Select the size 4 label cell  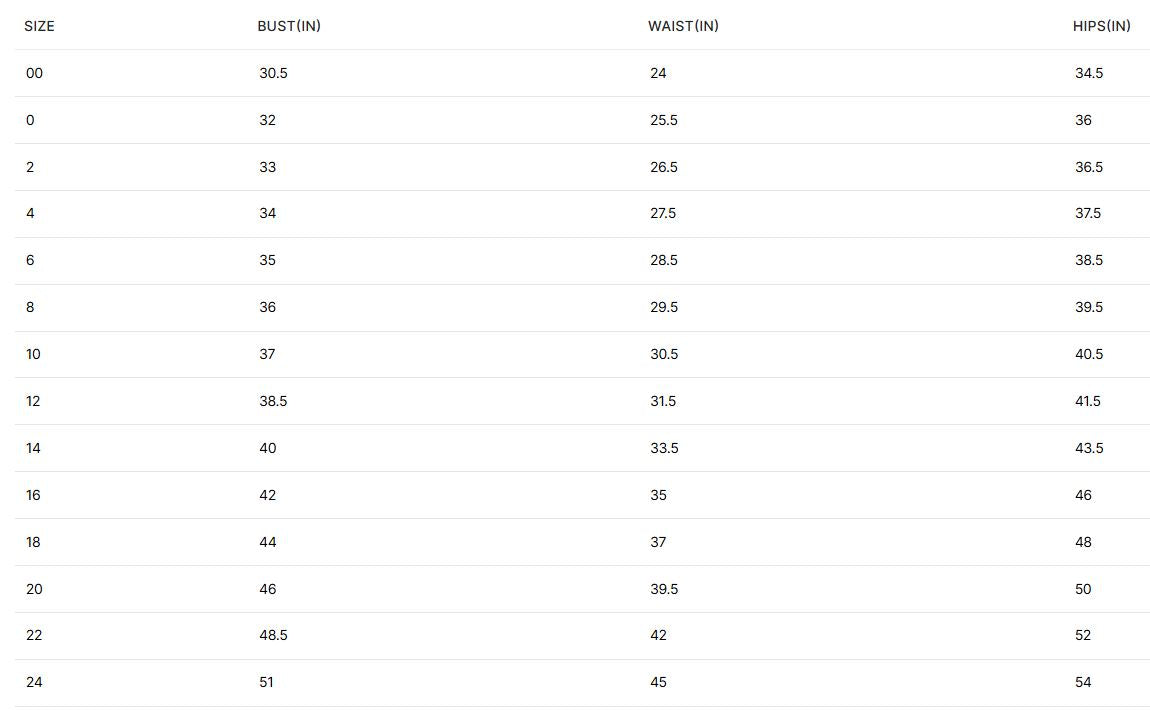tap(30, 213)
